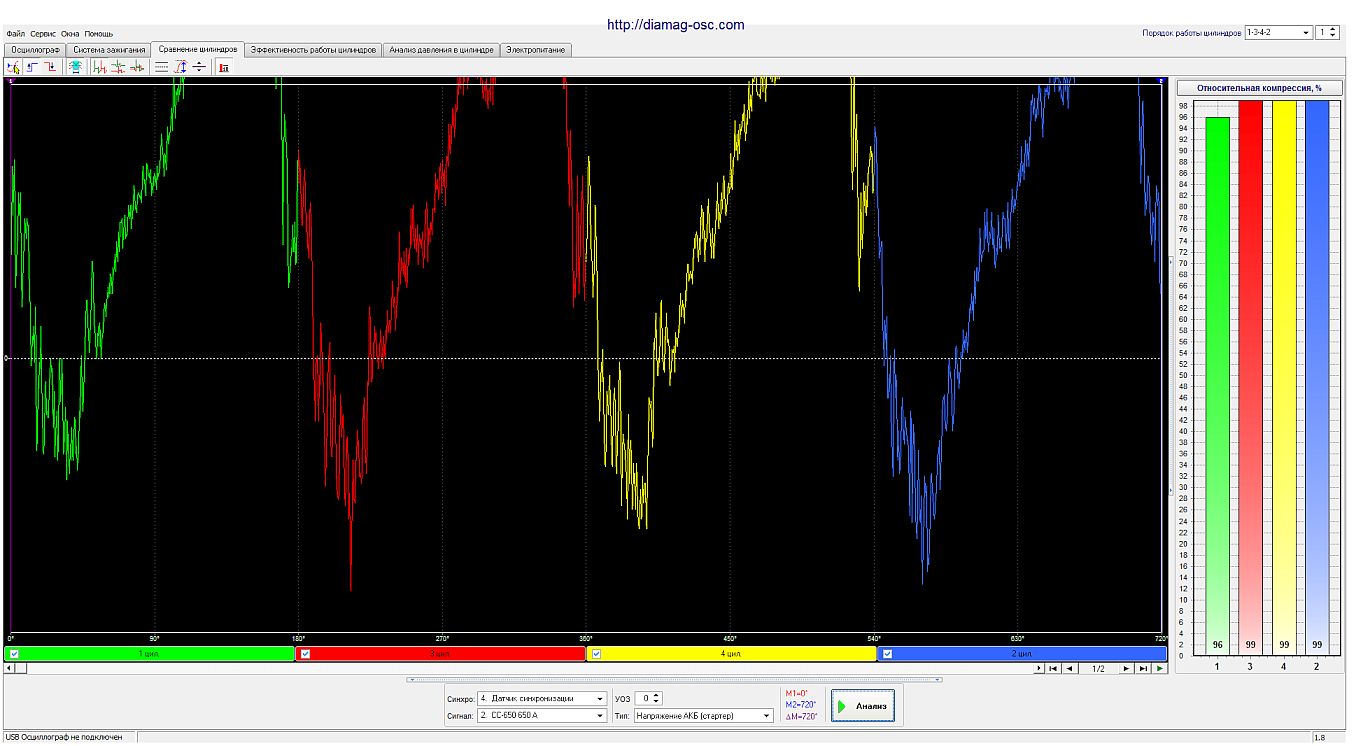Click the blue cylinder 2 compression bar

[1316, 377]
